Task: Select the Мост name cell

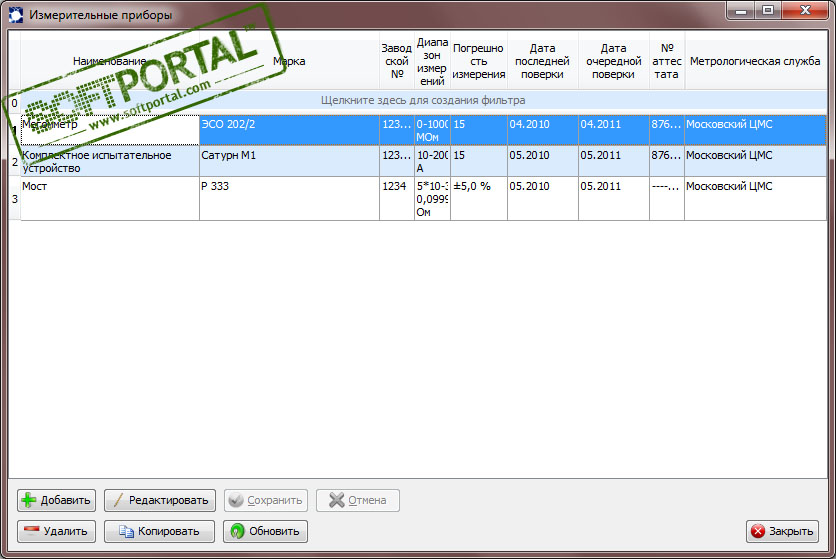Action: 110,198
